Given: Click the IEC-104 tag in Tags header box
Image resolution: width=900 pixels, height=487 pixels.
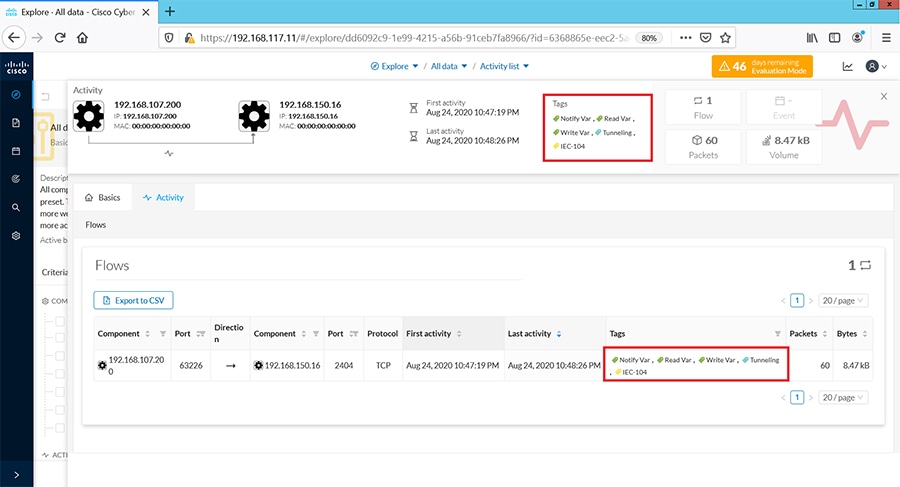Looking at the screenshot, I should tap(569, 146).
